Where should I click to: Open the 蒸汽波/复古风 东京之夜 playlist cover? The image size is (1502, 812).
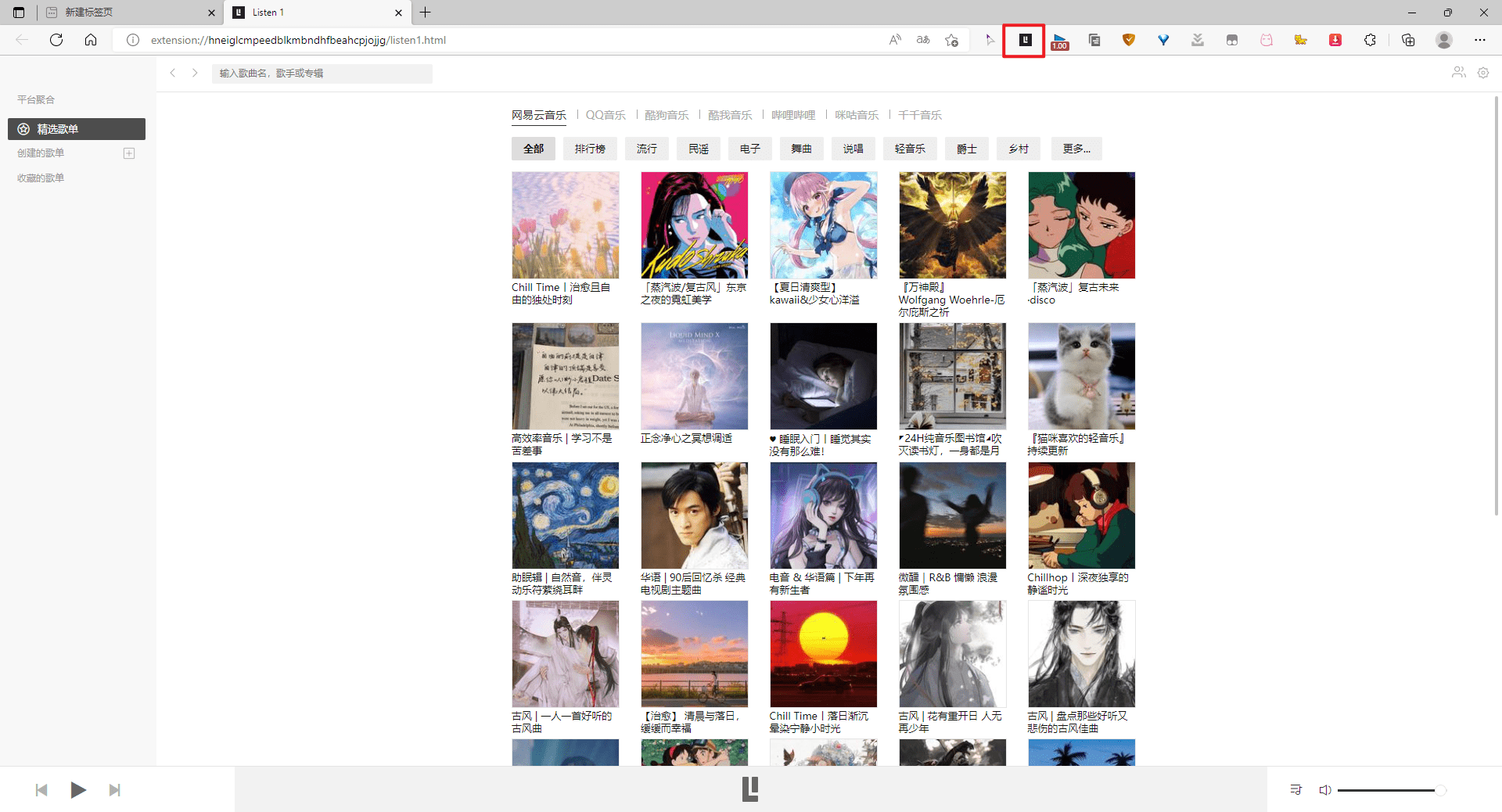click(x=695, y=225)
